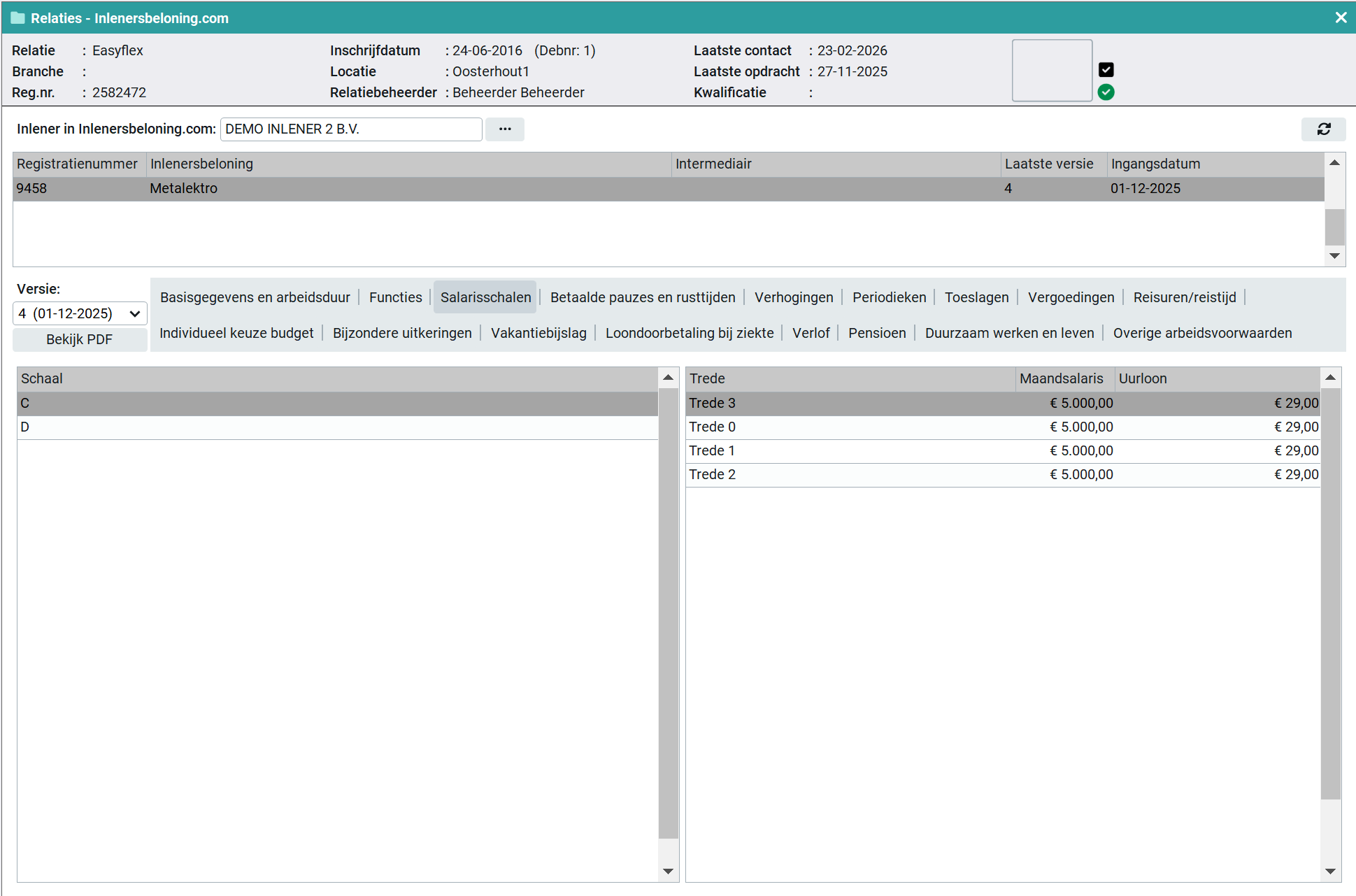Open the Versie dropdown
This screenshot has width=1356, height=896.
pos(80,313)
